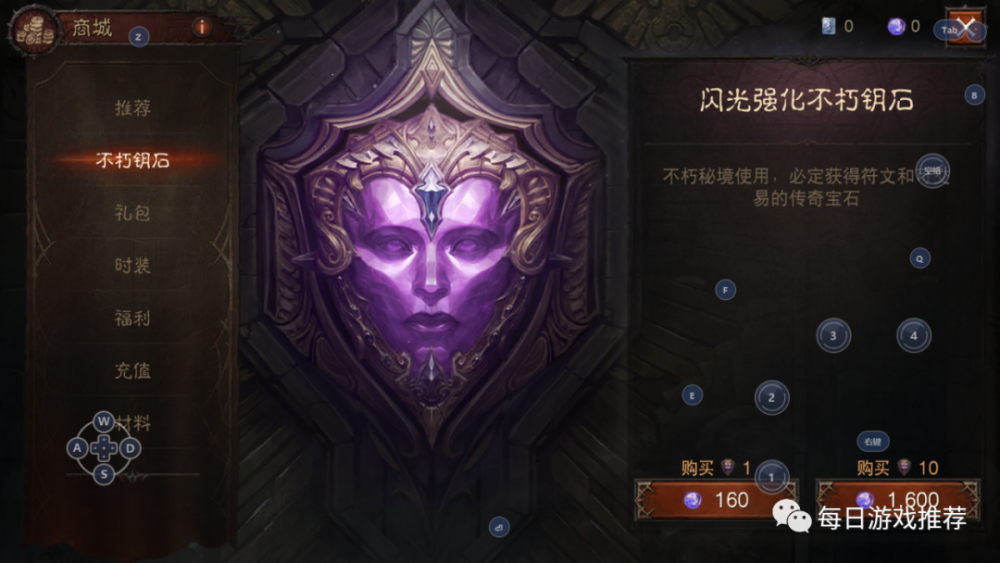Open the 推荐 shop category

click(133, 108)
